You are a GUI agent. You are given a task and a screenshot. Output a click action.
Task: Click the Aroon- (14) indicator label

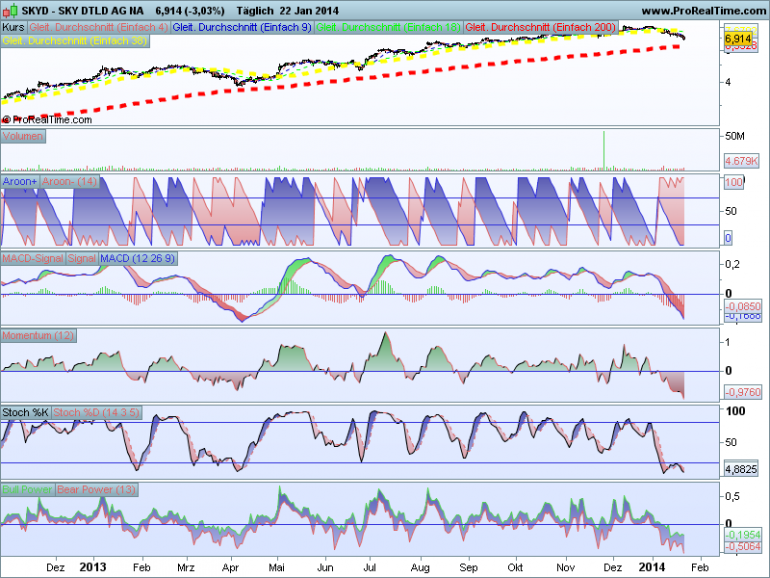tap(69, 182)
